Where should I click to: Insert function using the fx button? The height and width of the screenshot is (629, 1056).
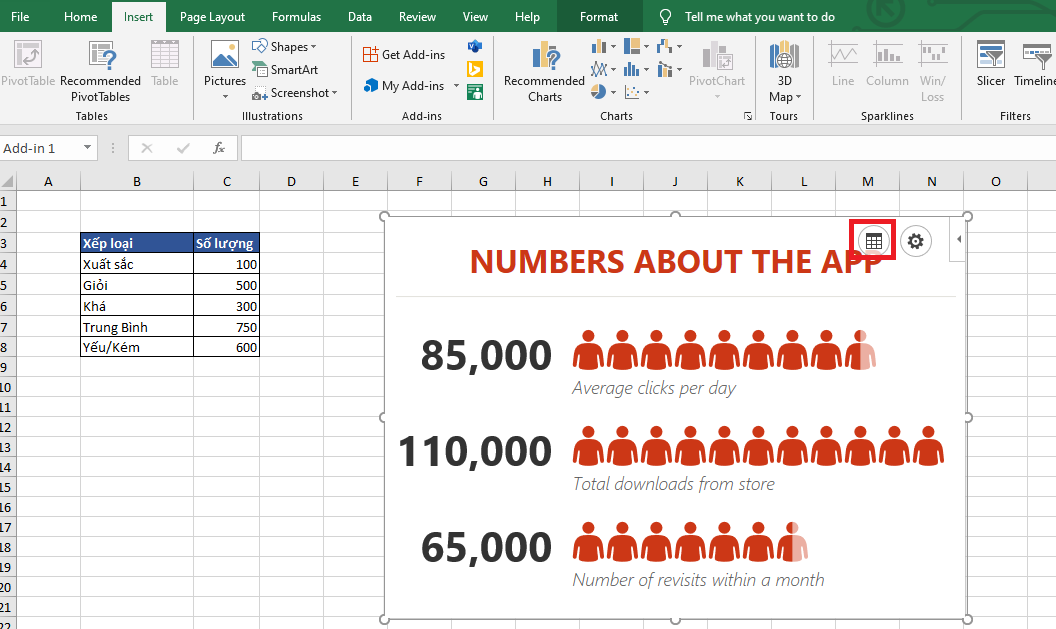[x=219, y=148]
